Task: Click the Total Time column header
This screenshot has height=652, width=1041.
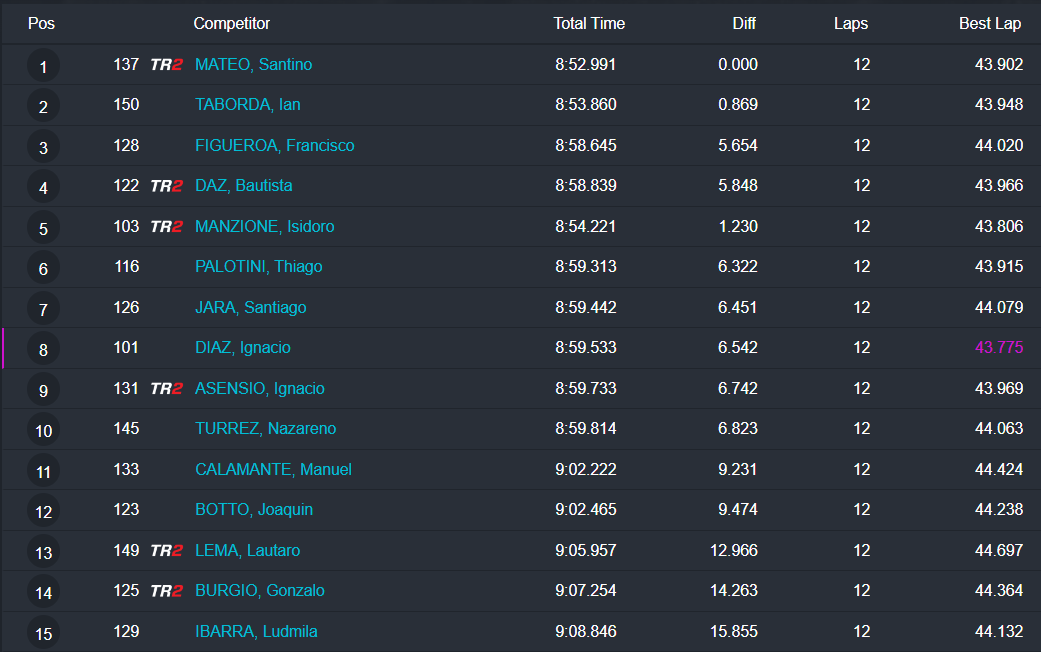Action: tap(589, 23)
